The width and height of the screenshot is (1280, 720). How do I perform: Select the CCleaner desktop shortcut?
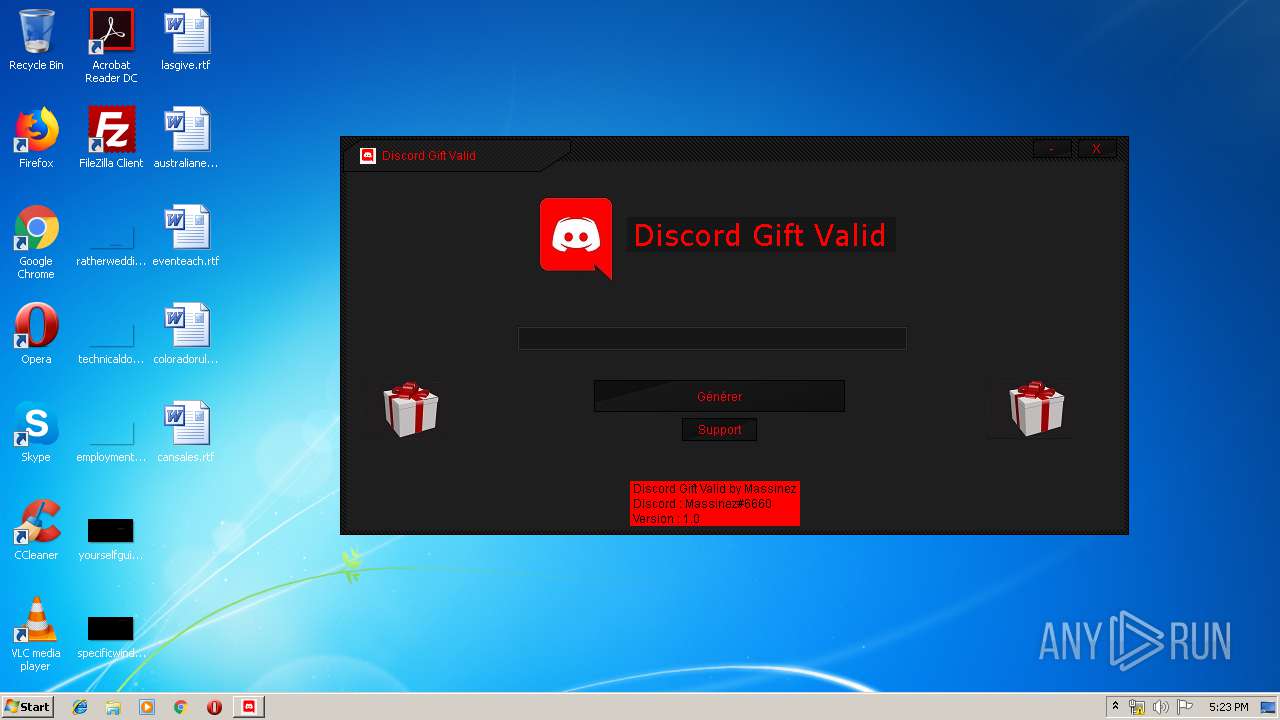36,530
